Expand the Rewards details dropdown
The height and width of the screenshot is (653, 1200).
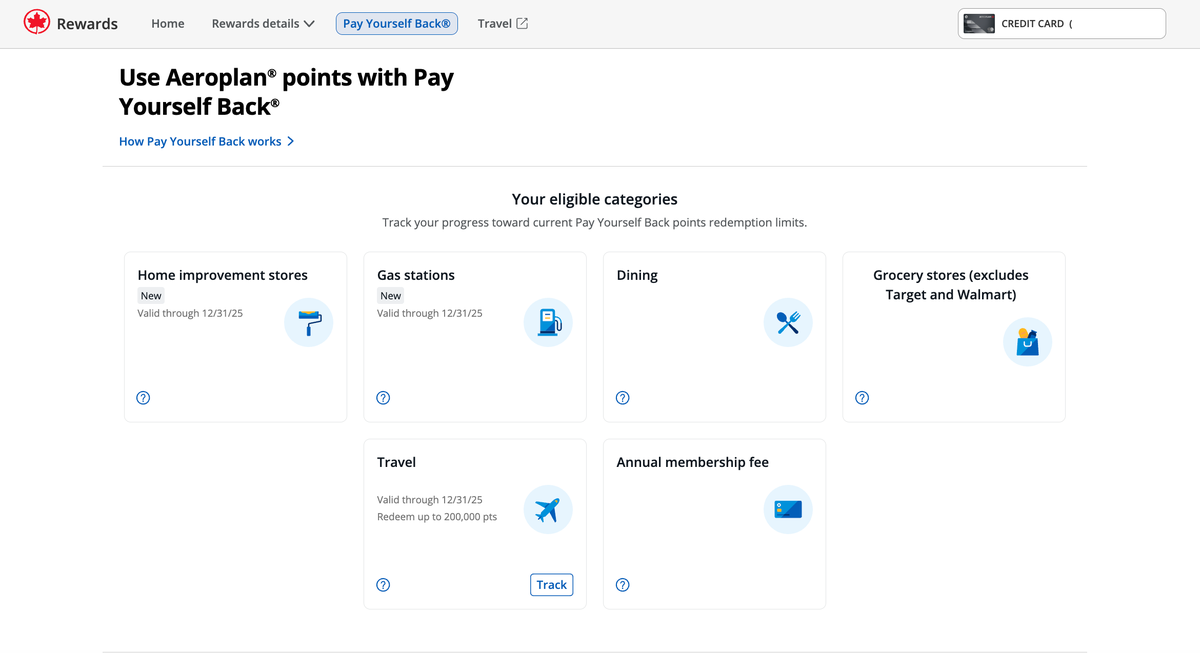pos(263,23)
